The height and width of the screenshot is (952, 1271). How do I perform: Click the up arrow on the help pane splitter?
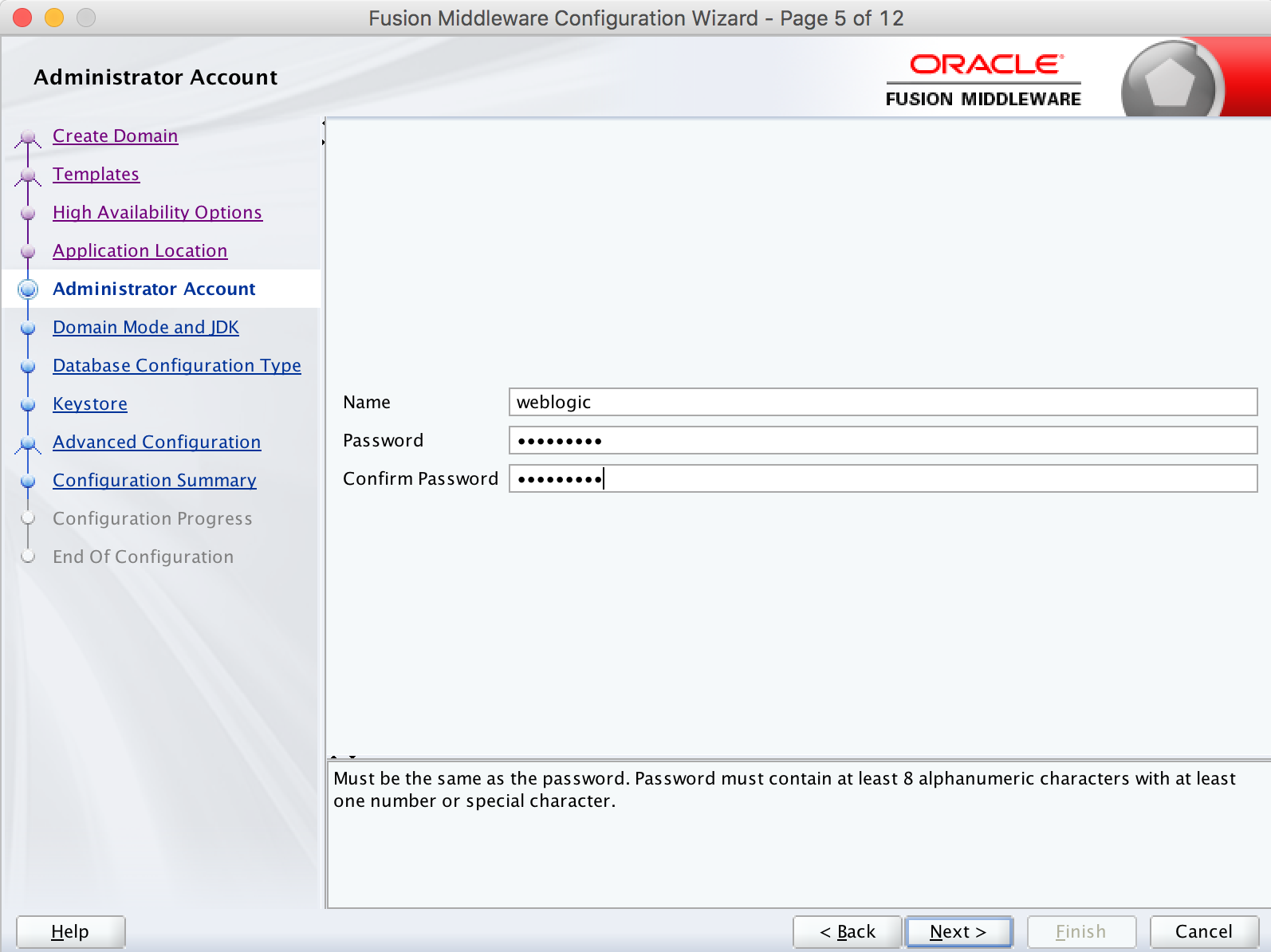point(334,757)
